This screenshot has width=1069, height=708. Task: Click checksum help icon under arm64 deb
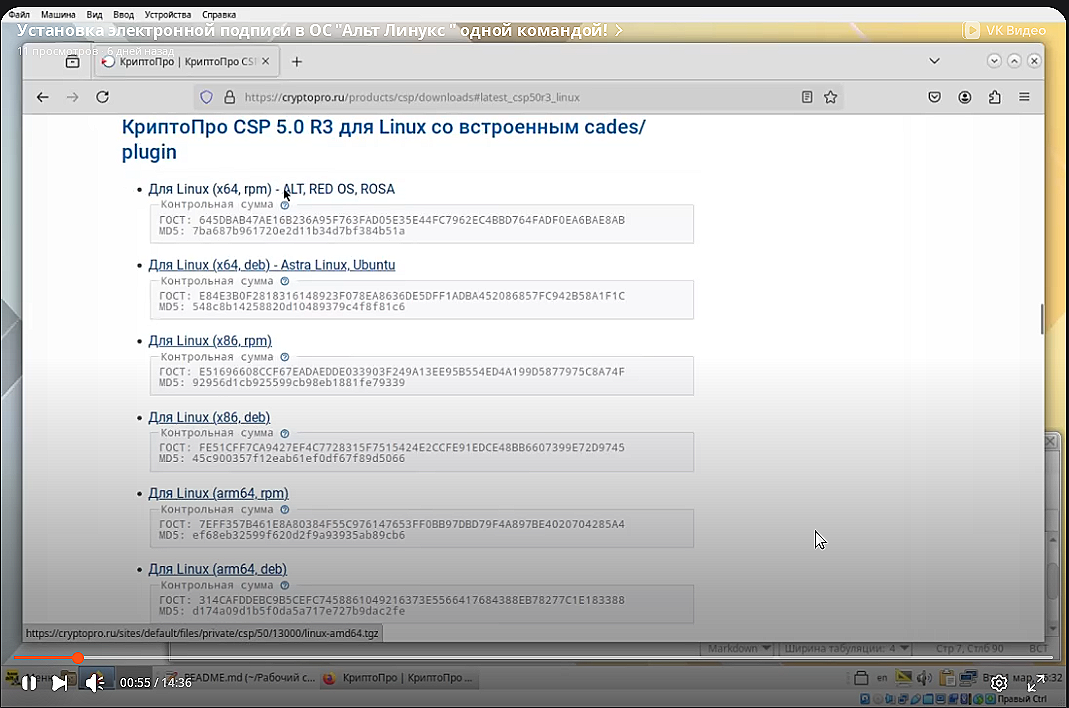285,585
